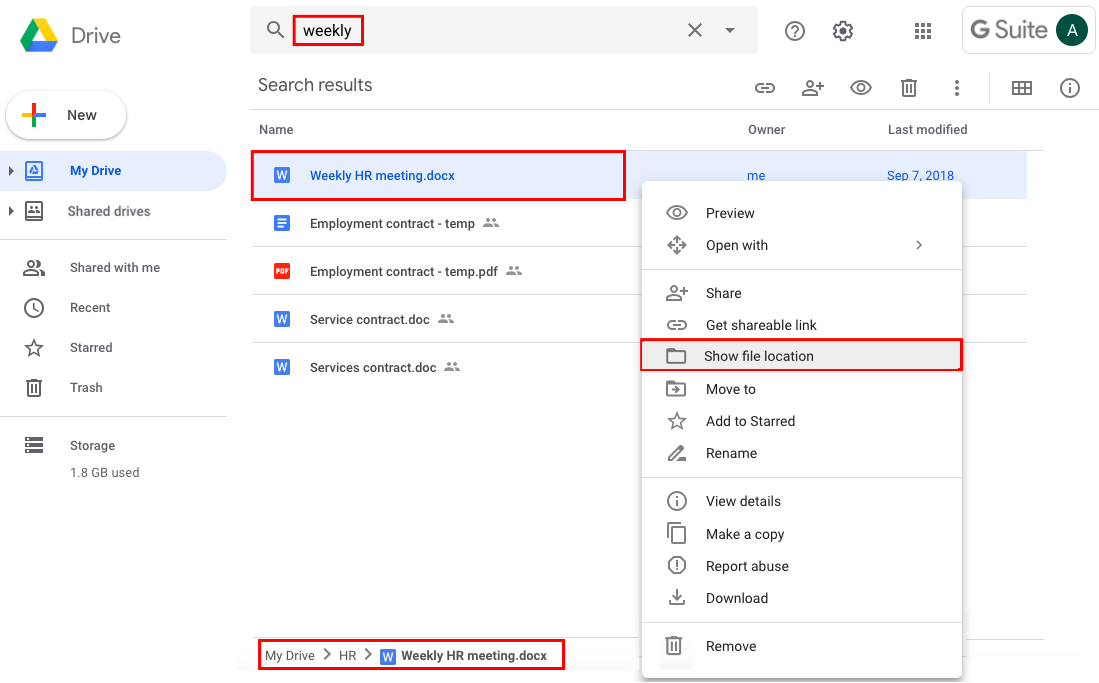Clear the search with the X icon
The height and width of the screenshot is (683, 1099).
tap(695, 30)
